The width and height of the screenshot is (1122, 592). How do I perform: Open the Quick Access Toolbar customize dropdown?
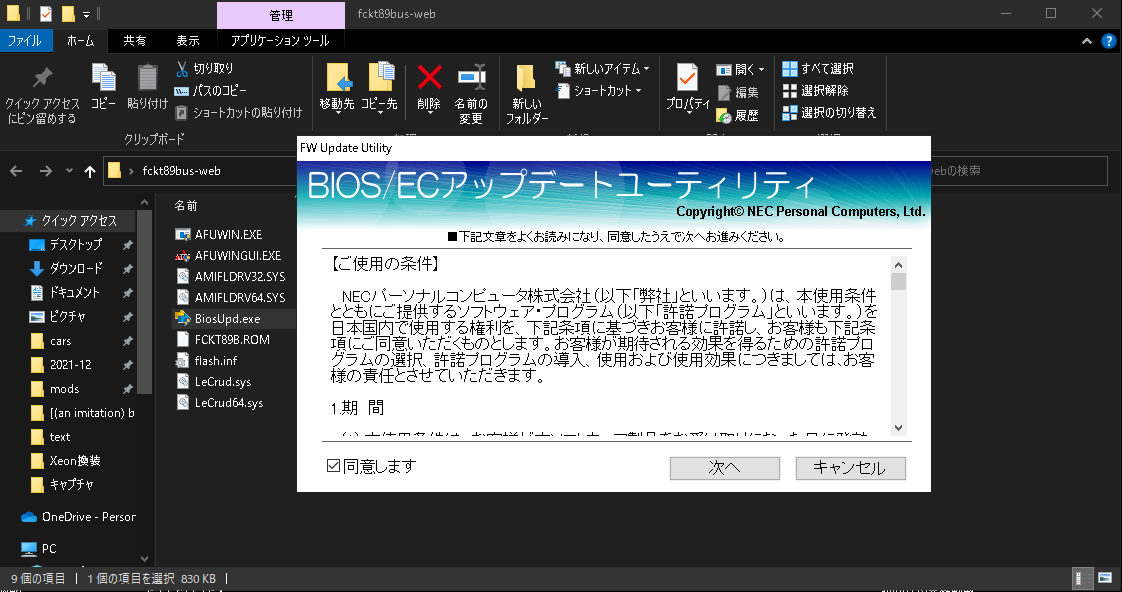[x=87, y=14]
